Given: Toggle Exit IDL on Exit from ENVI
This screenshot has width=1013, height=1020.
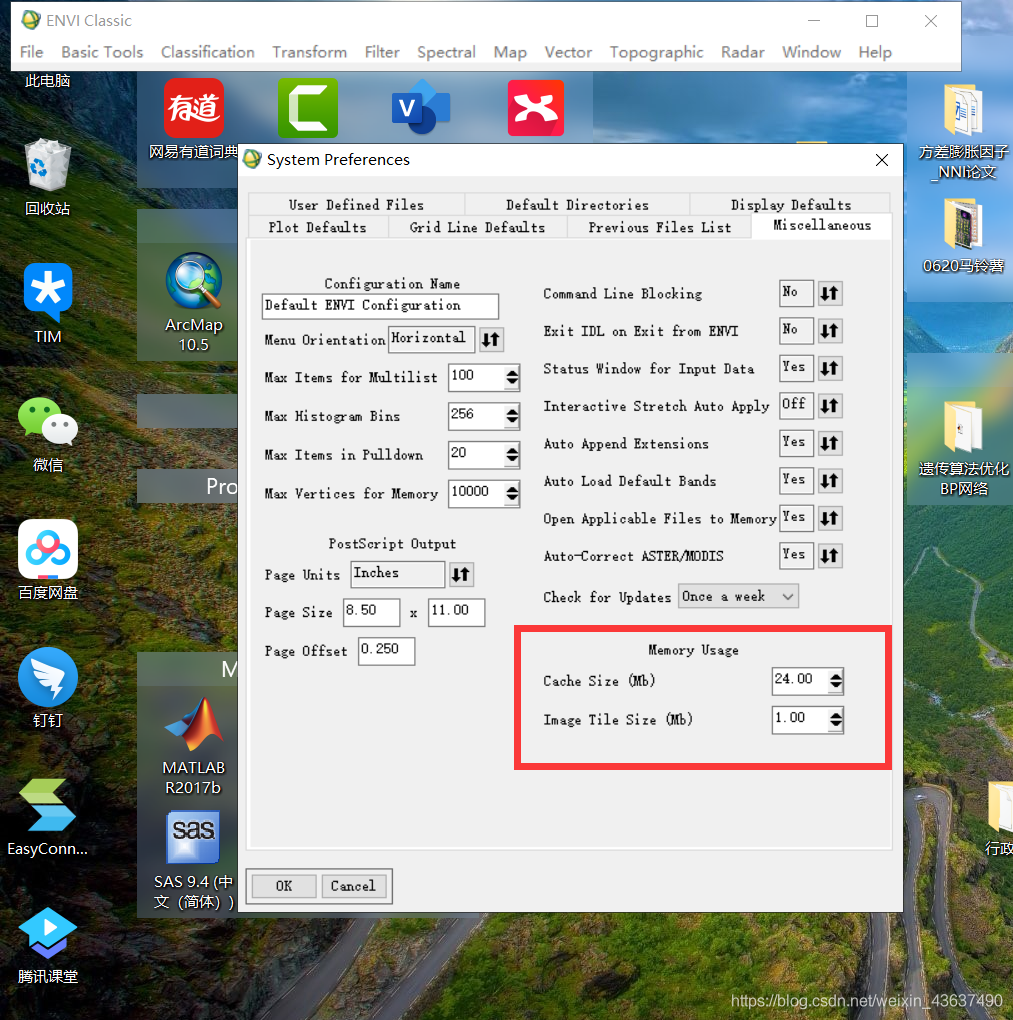Looking at the screenshot, I should (830, 331).
